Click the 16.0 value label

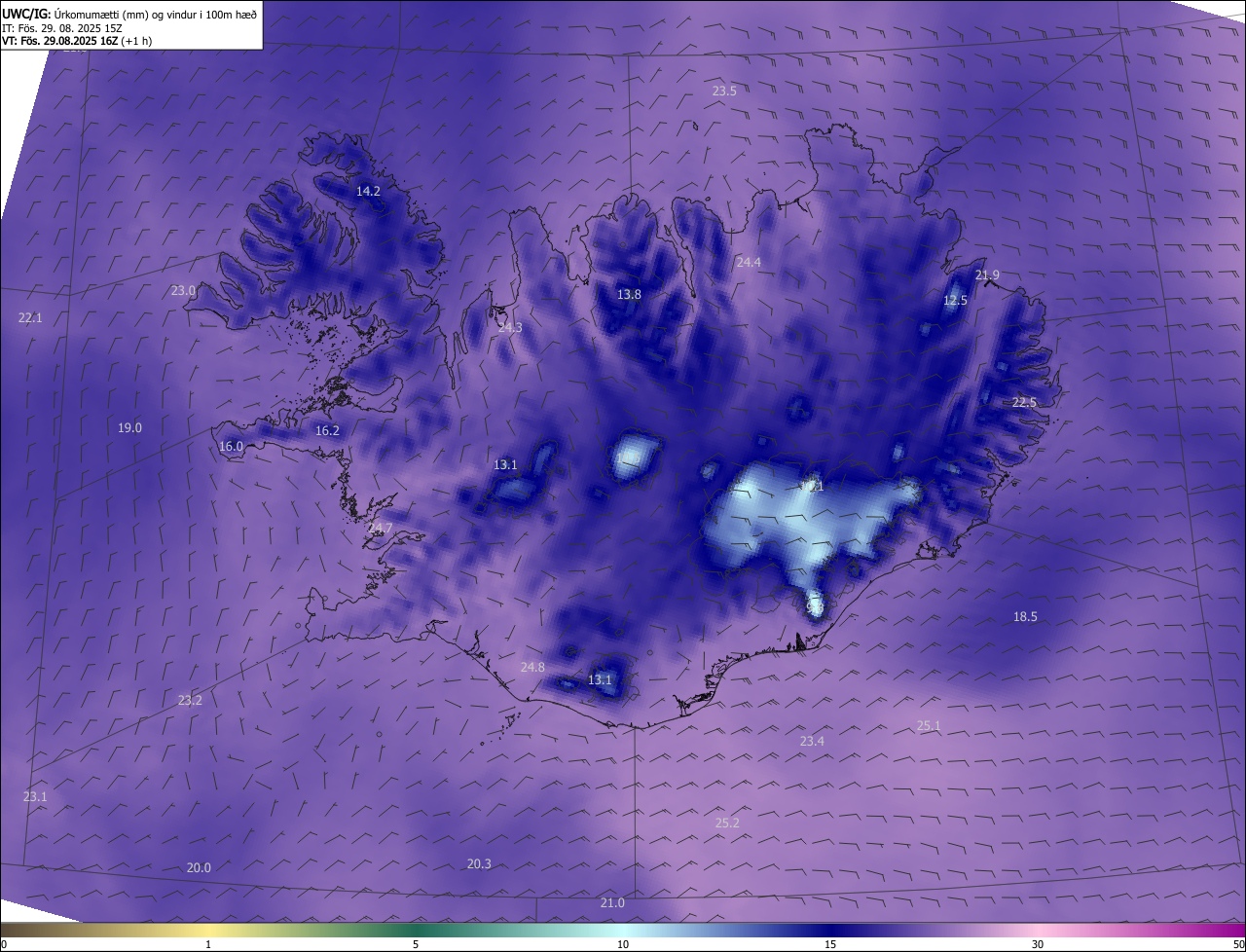(x=231, y=447)
